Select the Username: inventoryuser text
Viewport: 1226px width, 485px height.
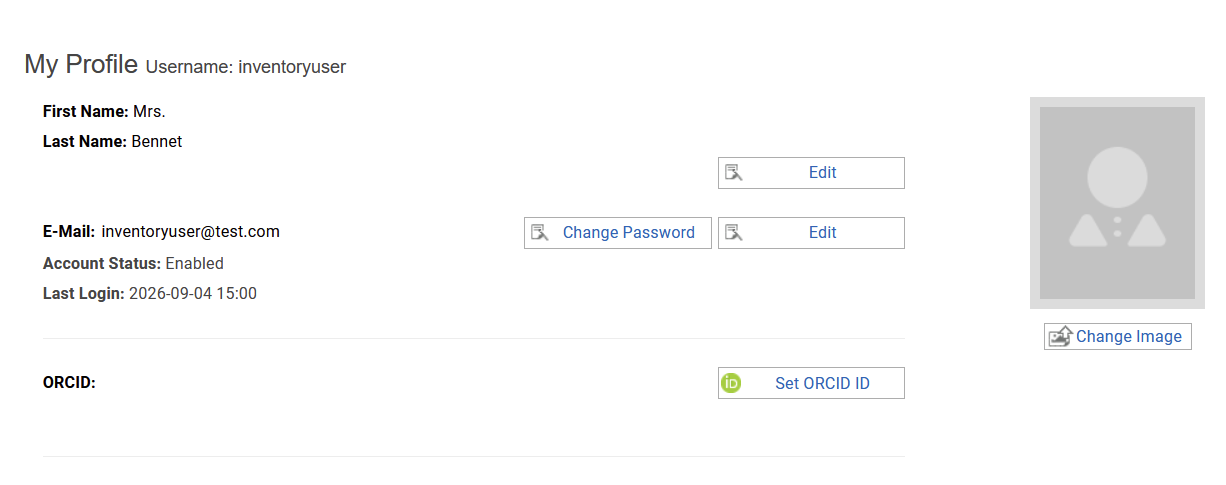pyautogui.click(x=246, y=67)
